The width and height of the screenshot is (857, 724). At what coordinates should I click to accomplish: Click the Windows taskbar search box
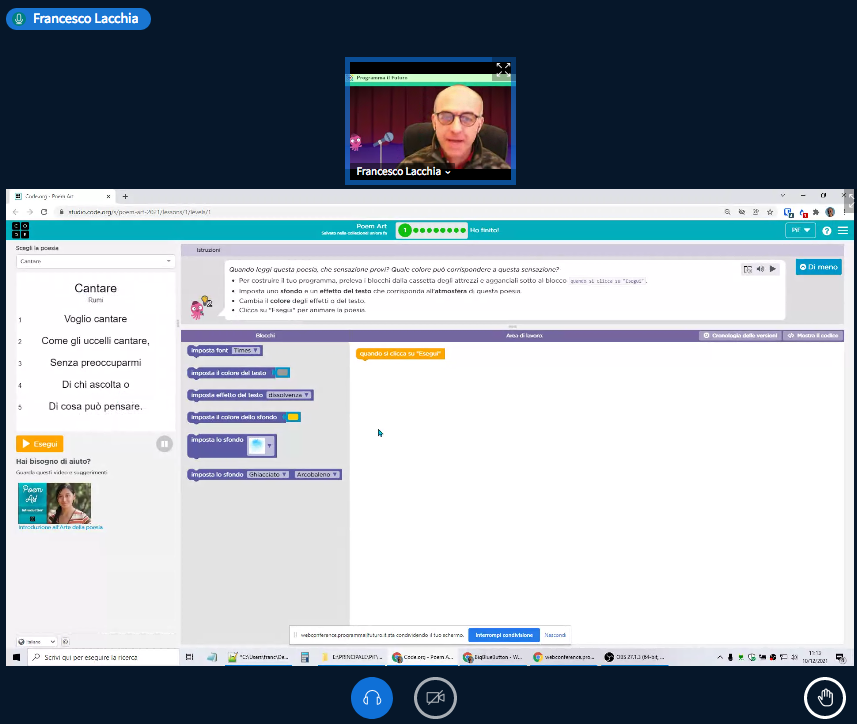pyautogui.click(x=103, y=657)
